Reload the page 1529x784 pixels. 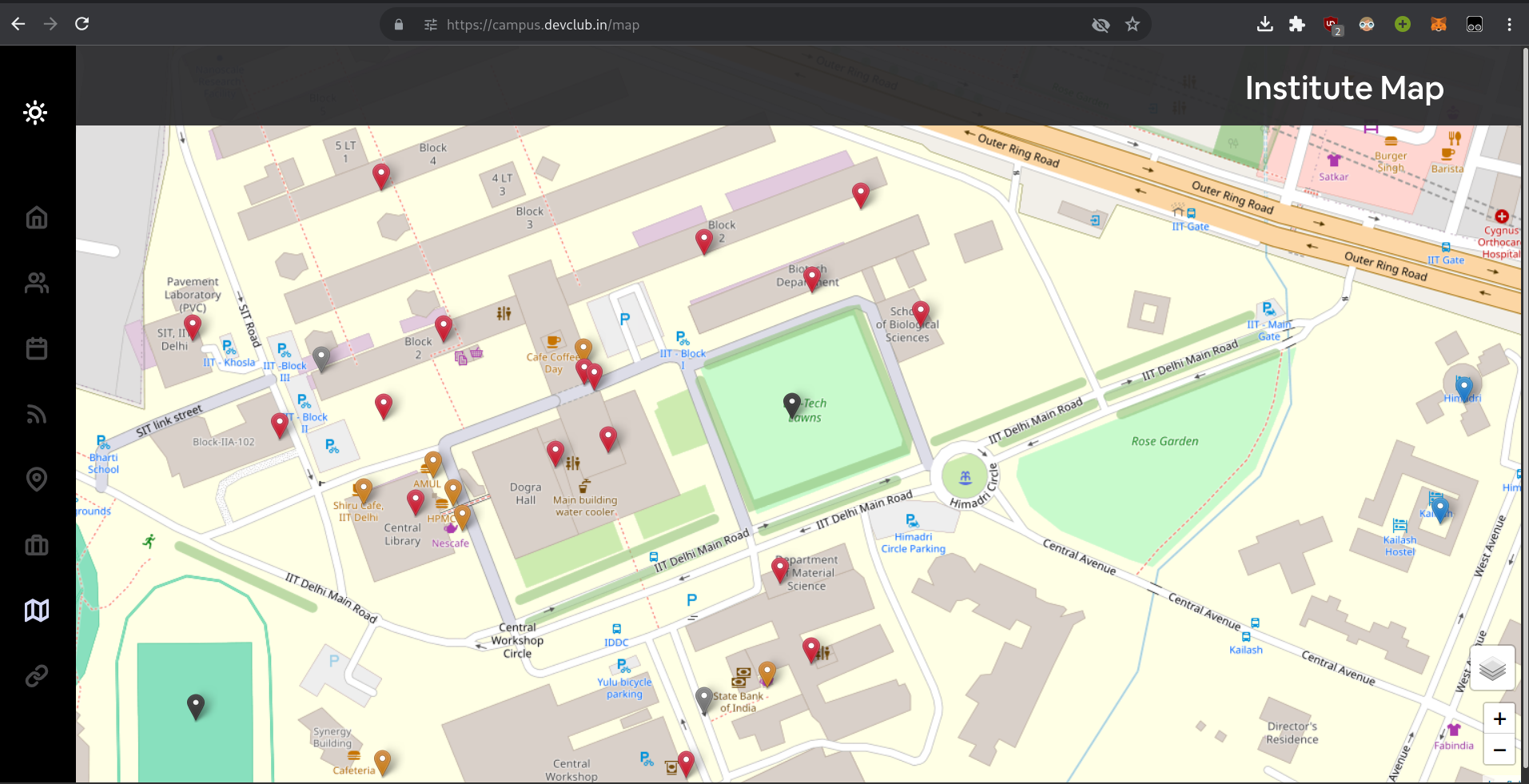pyautogui.click(x=82, y=24)
